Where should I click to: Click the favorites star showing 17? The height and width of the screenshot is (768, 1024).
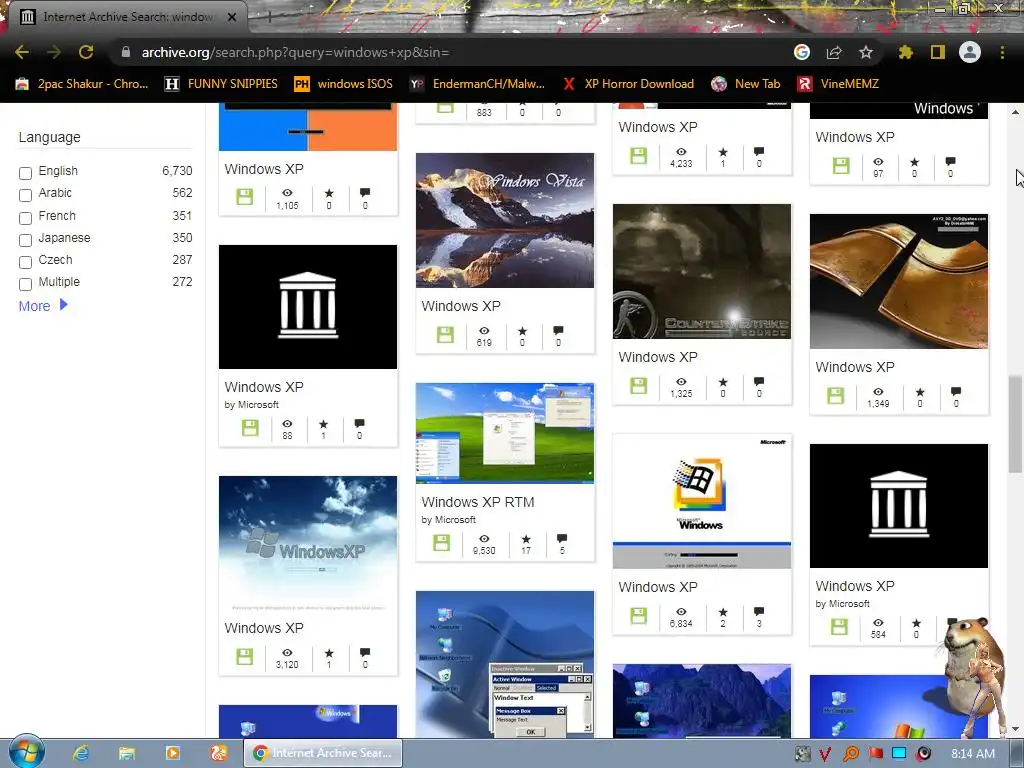coord(526,539)
